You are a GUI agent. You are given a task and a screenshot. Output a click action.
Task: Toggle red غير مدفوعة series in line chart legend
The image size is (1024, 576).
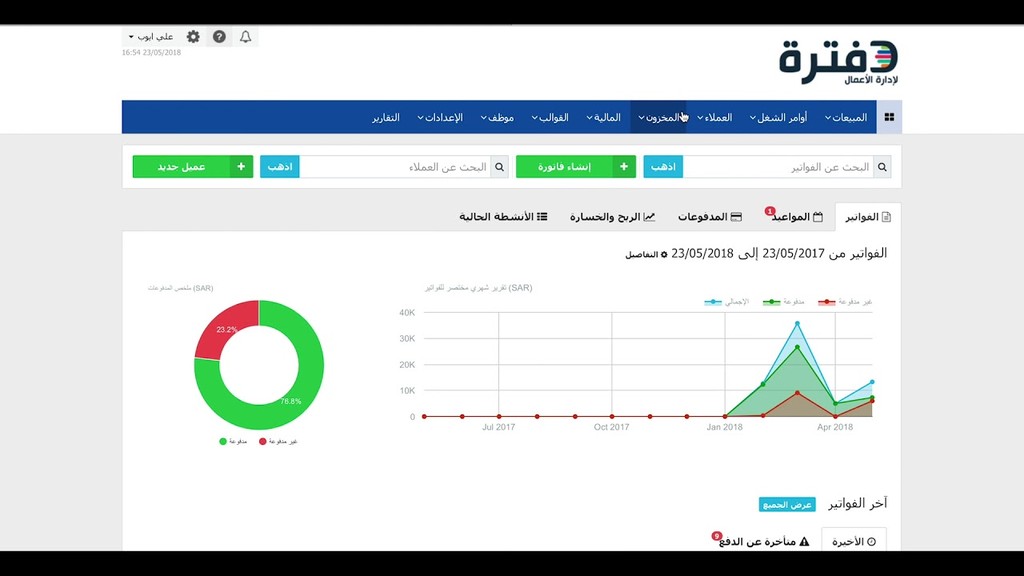[845, 302]
